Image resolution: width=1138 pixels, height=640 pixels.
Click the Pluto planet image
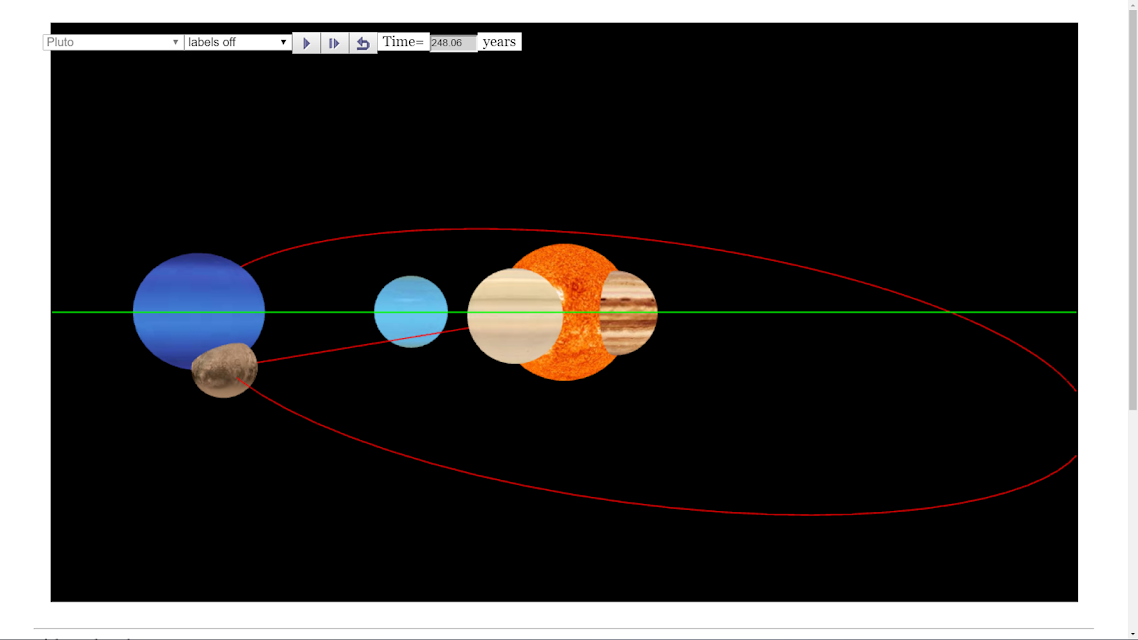click(224, 370)
